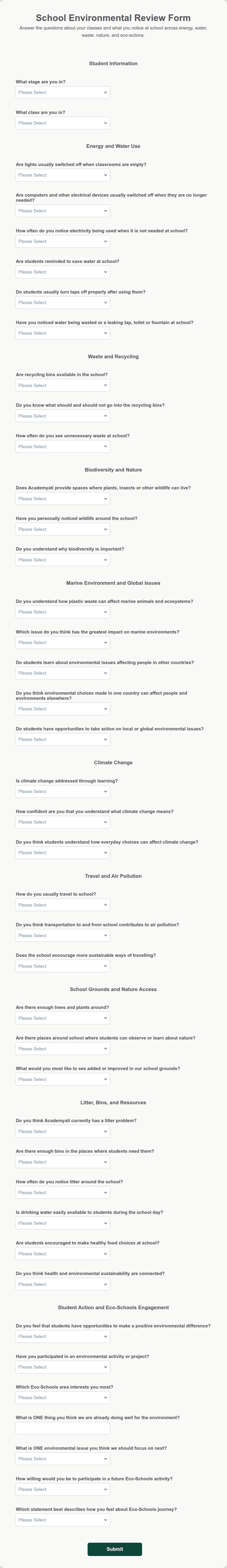The height and width of the screenshot is (1568, 227).
Task: Open the lights switched off in empty classrooms dropdown
Action: pos(63,175)
